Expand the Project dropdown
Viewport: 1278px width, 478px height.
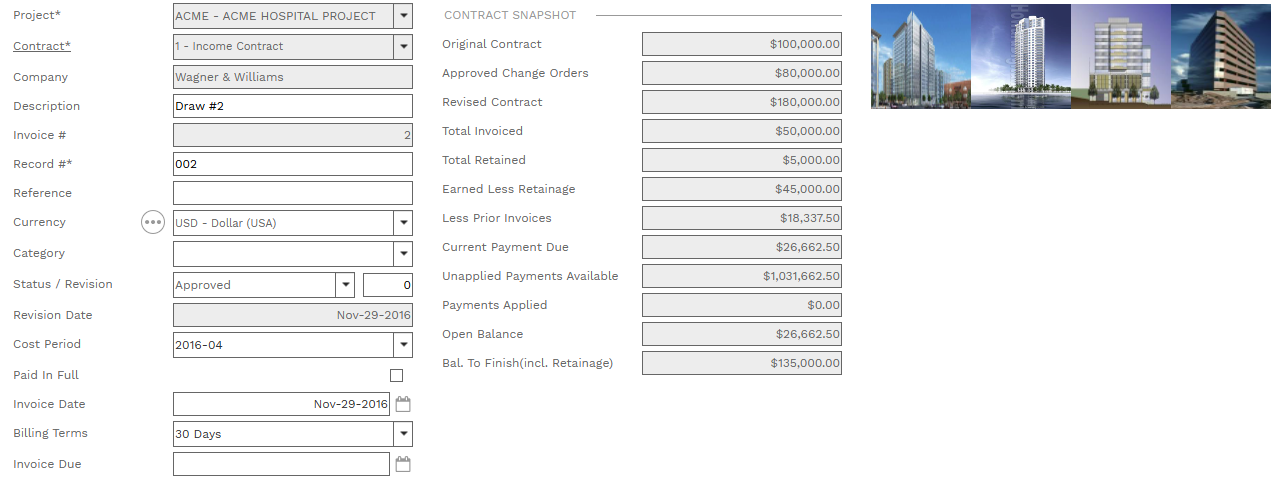[x=402, y=16]
